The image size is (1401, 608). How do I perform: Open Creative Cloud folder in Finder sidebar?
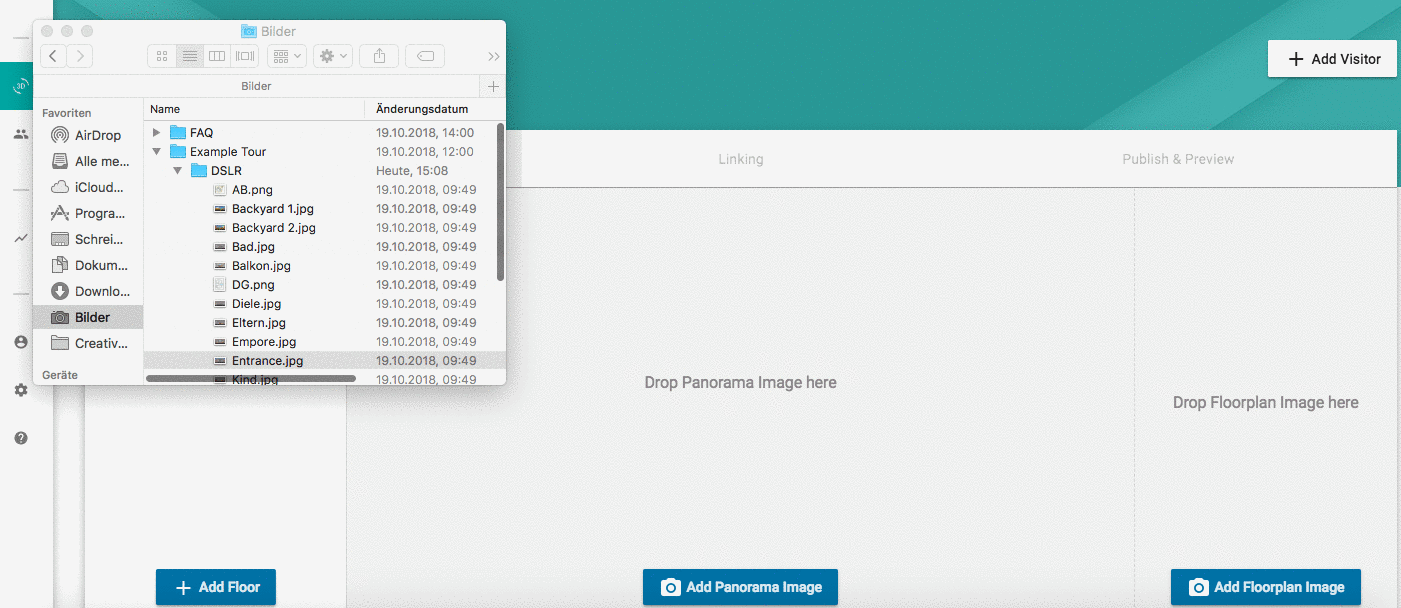coord(88,343)
